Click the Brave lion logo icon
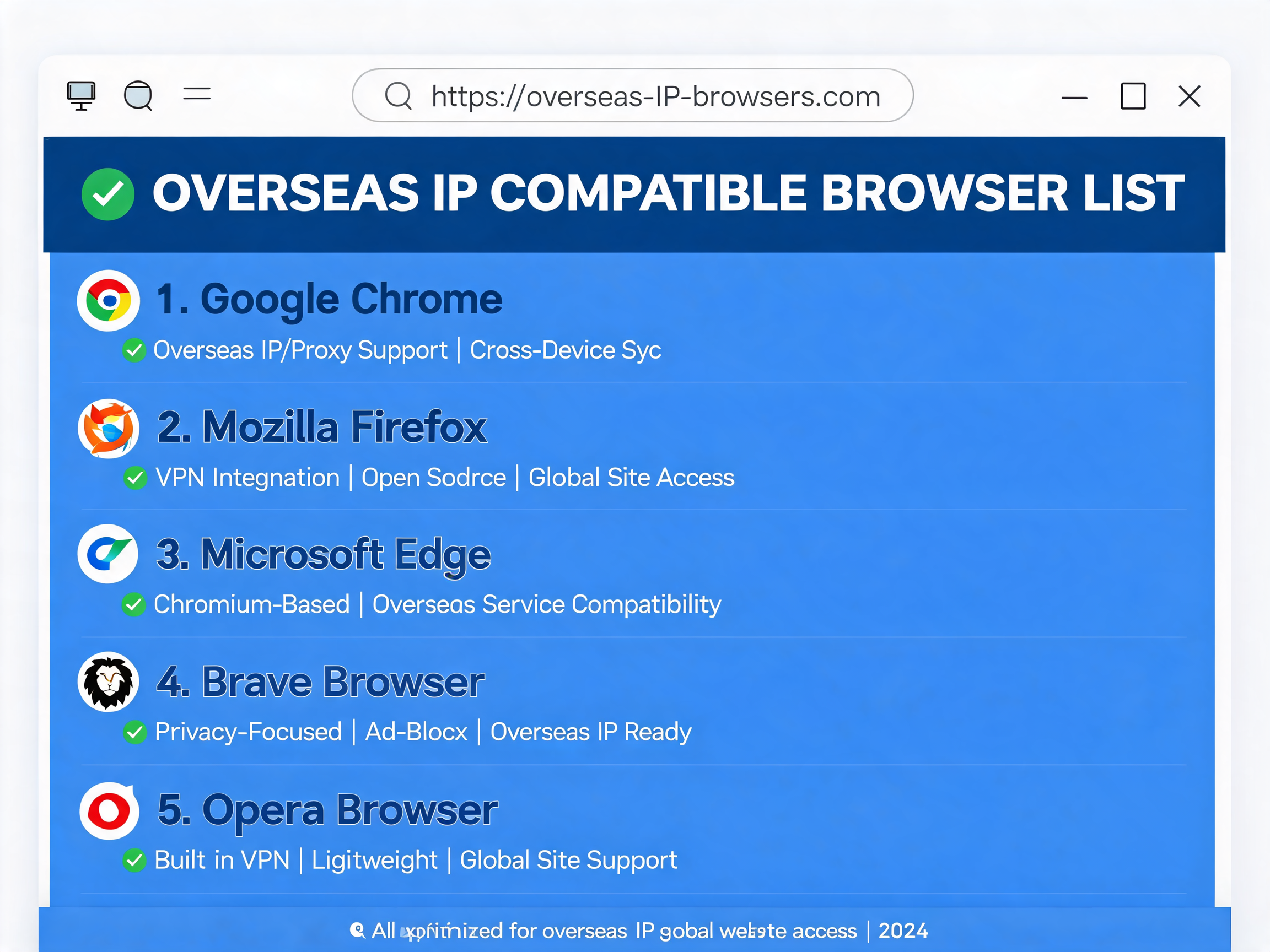Screen dimensions: 1270x952 click(109, 681)
